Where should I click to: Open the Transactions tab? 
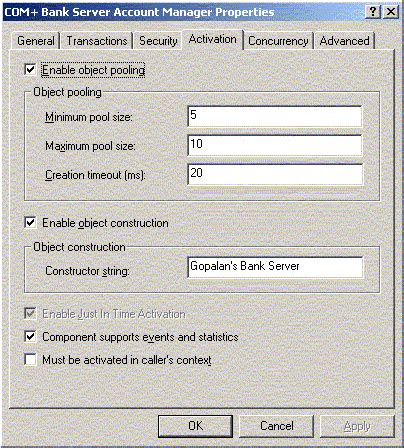point(97,41)
